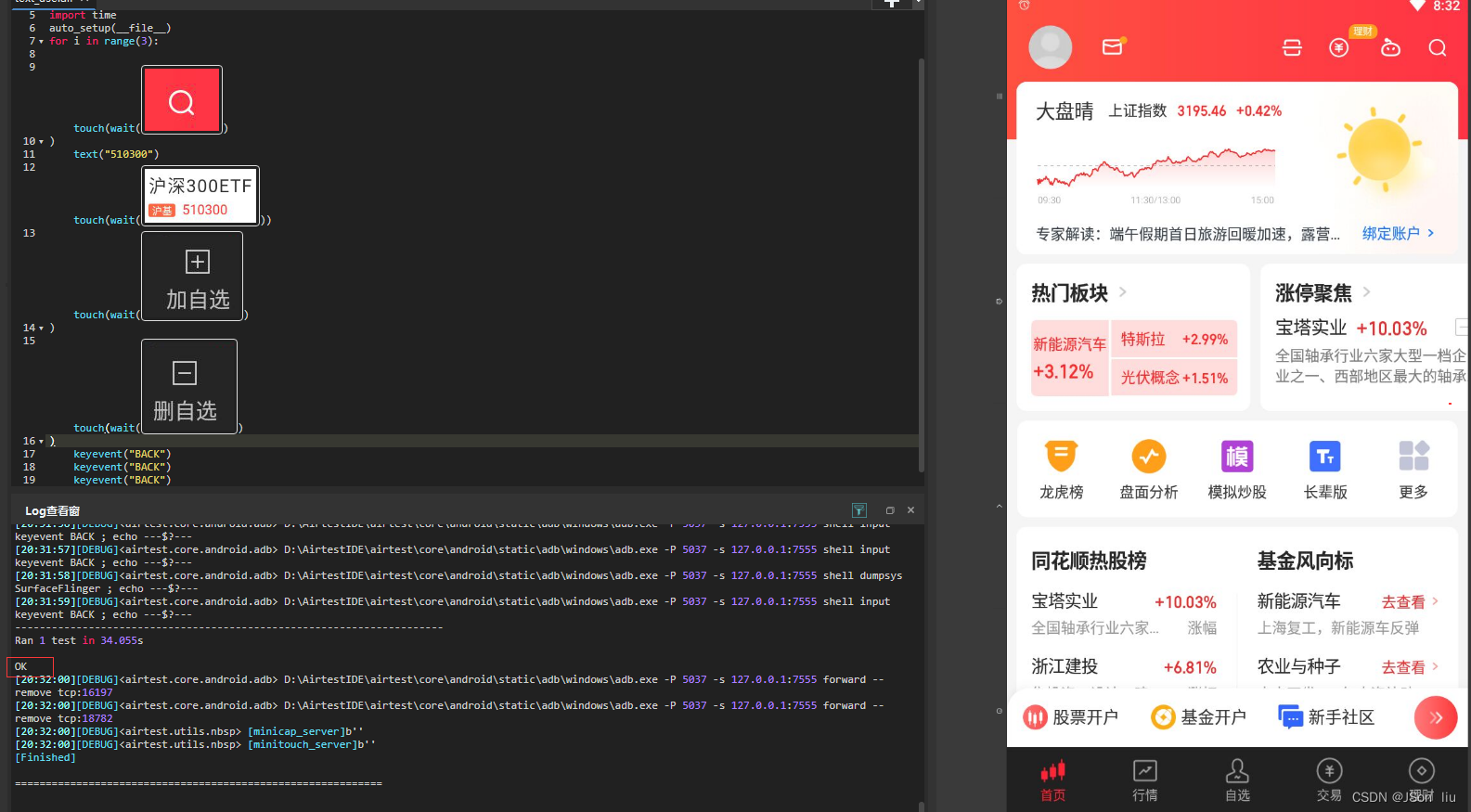Click the 删自选 image template in the script

pos(189,386)
